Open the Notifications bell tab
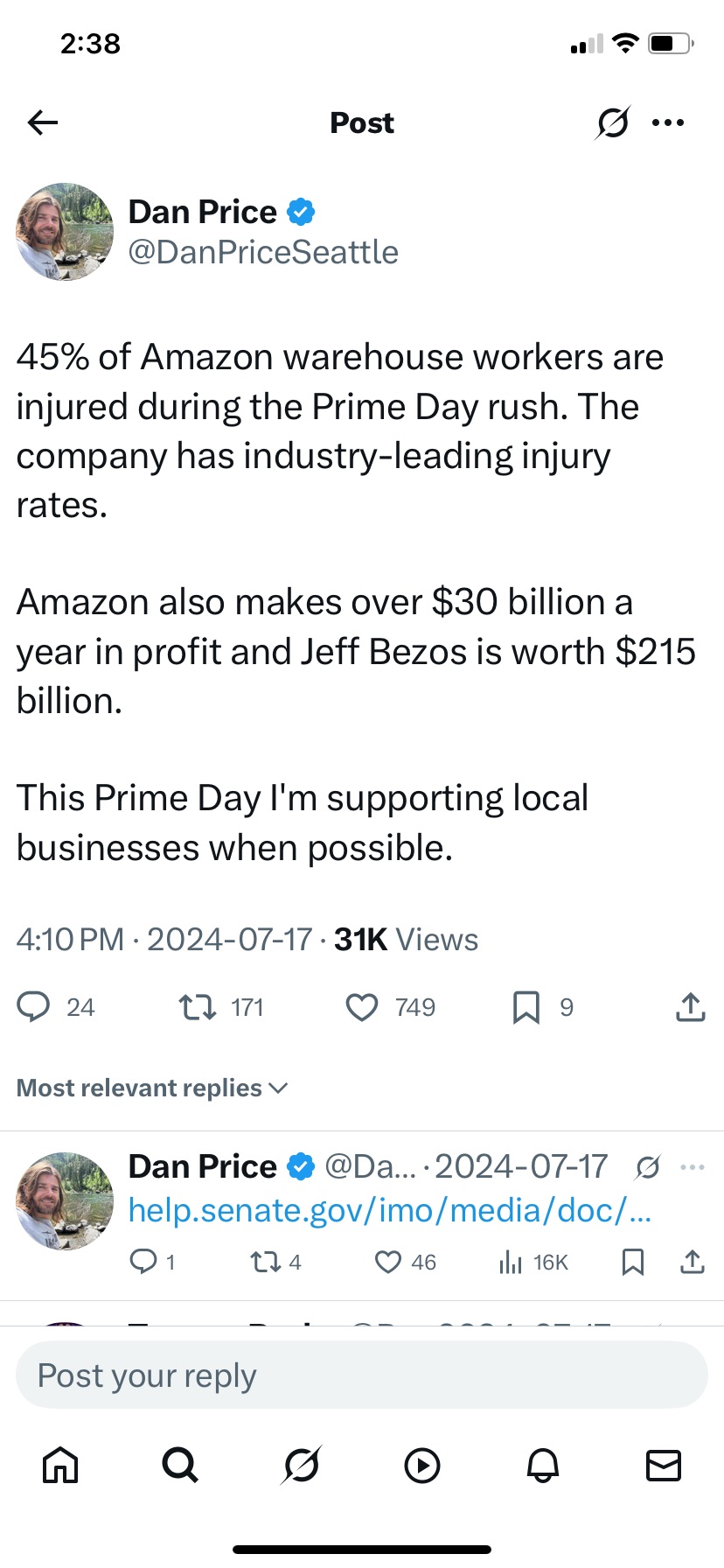This screenshot has width=724, height=1568. (x=542, y=1465)
